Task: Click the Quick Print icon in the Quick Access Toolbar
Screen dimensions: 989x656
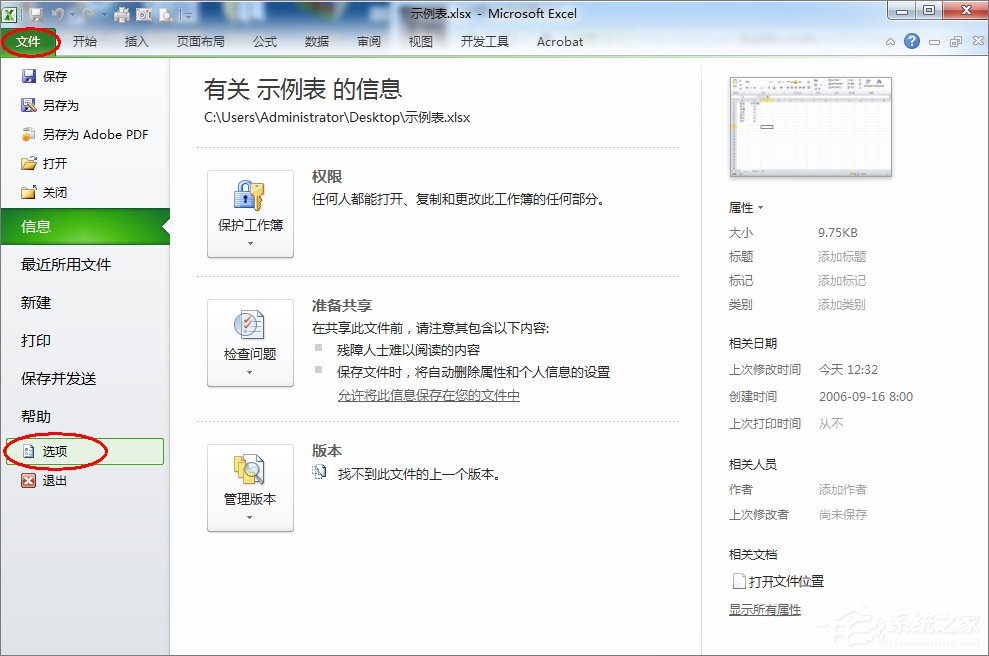Action: click(x=122, y=14)
